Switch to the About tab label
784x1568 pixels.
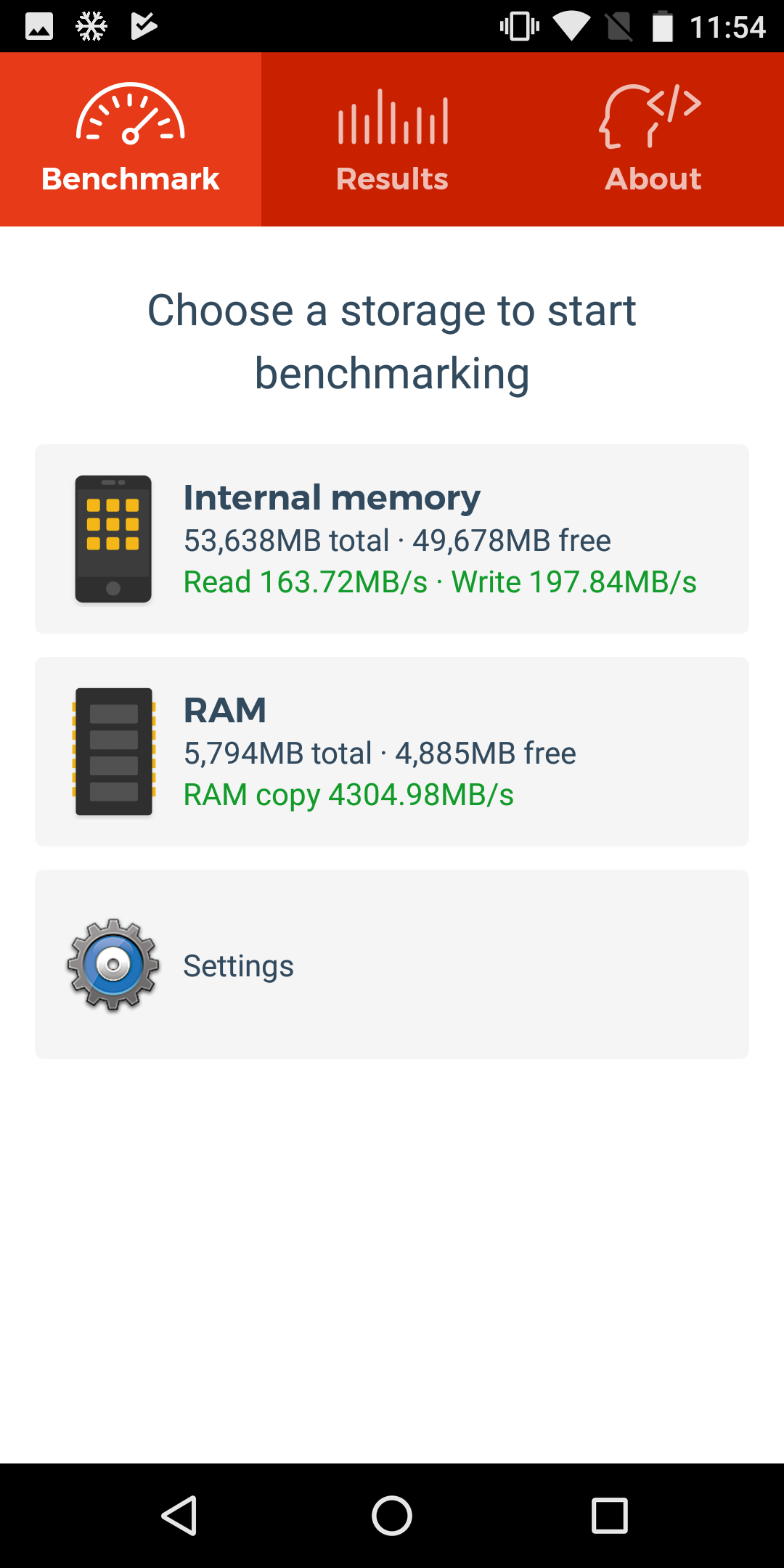pos(653,179)
